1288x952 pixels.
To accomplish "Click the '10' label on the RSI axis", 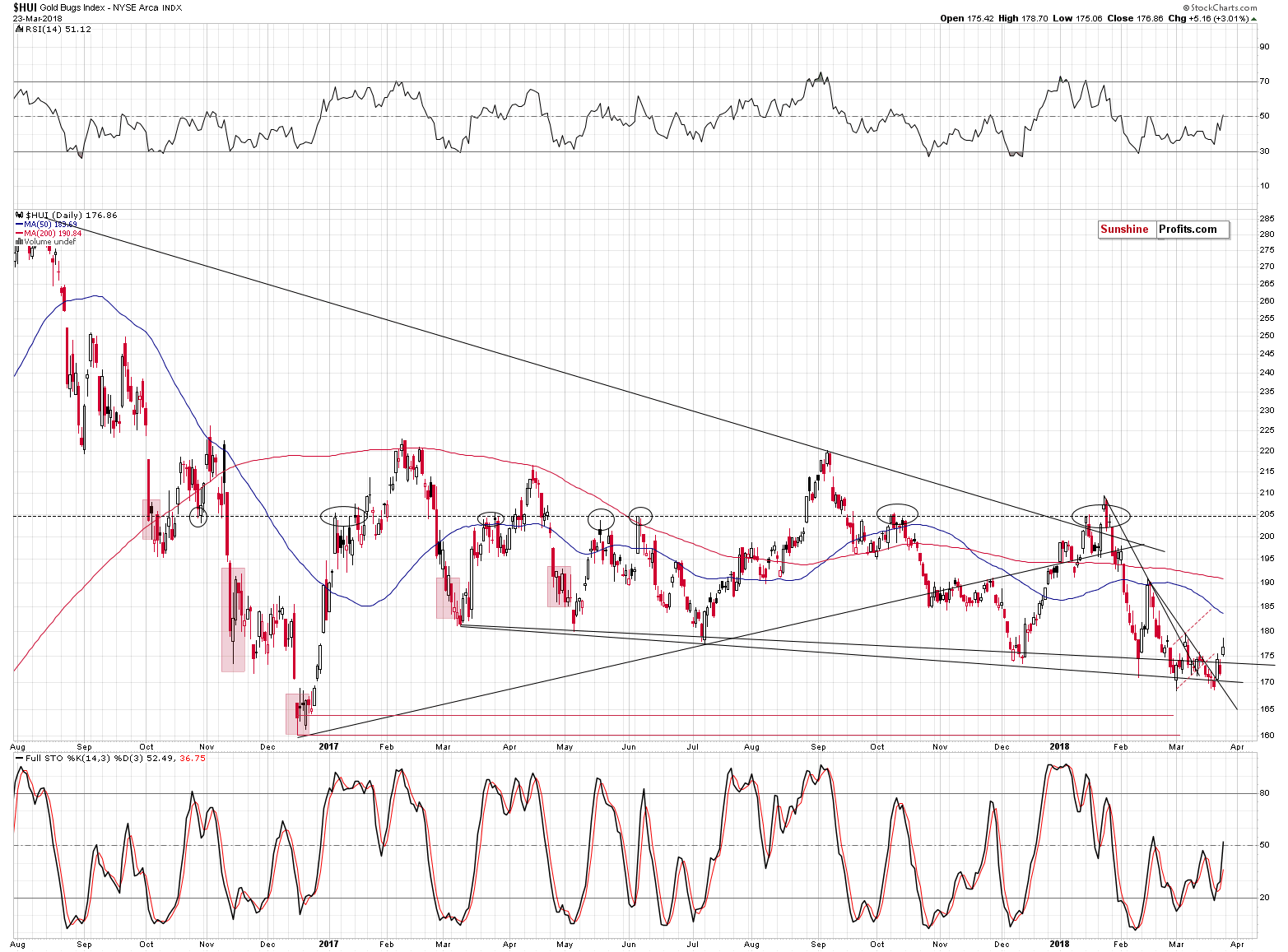I will [x=1264, y=186].
